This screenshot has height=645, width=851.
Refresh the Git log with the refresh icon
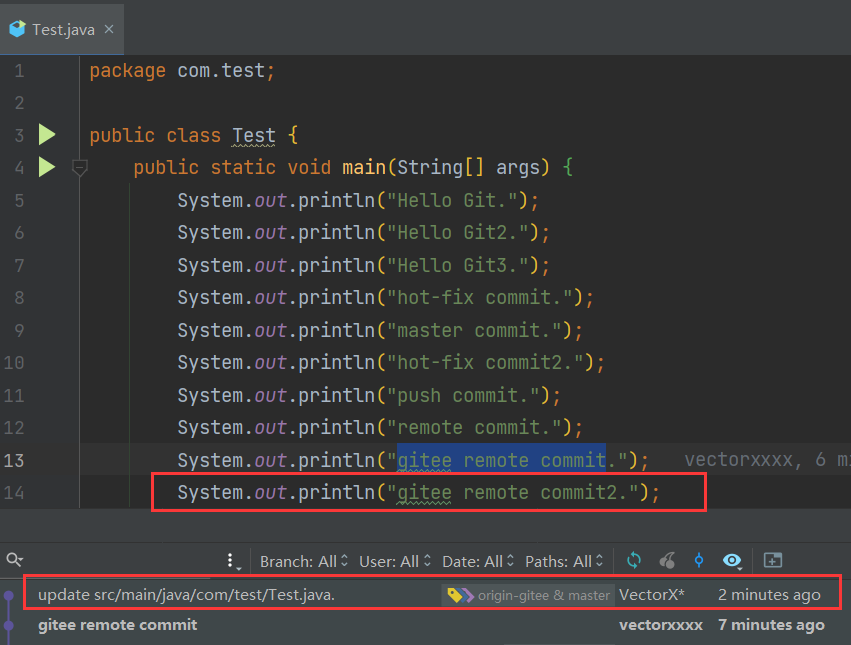(634, 560)
